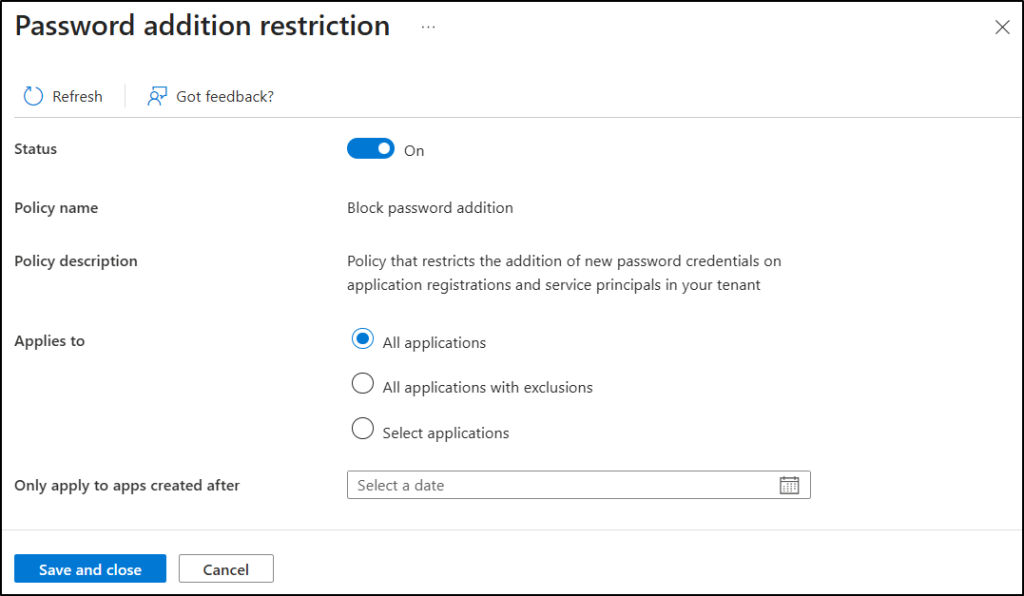1024x596 pixels.
Task: Click the Applies to field label
Action: tap(50, 341)
